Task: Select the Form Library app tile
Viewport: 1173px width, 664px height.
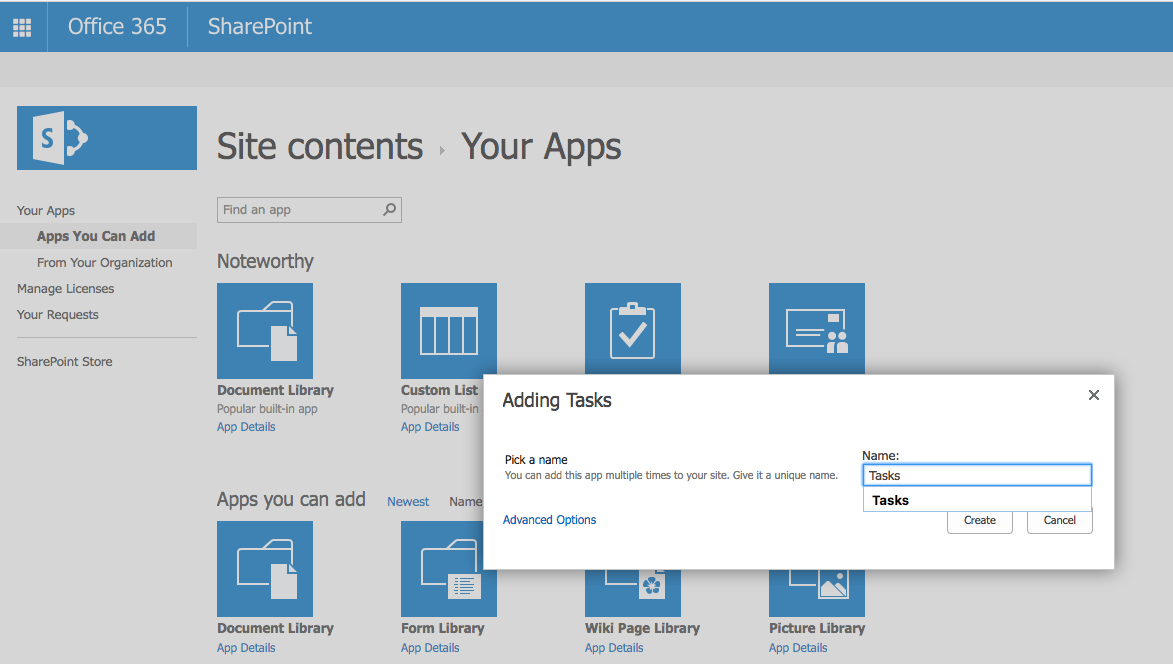Action: (x=448, y=569)
